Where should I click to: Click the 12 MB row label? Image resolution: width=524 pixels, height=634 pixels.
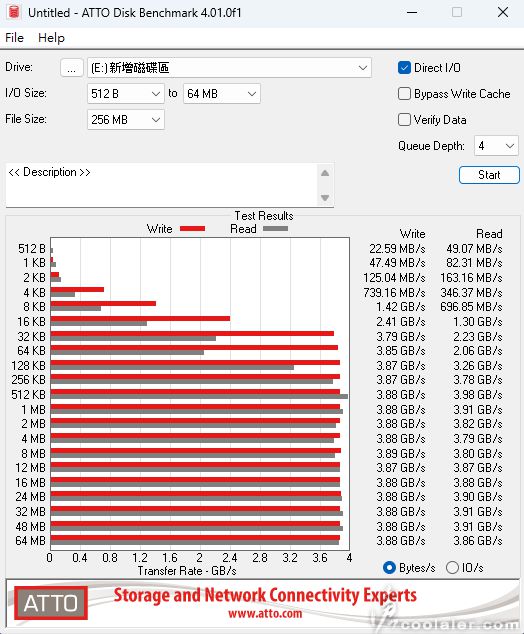point(30,468)
